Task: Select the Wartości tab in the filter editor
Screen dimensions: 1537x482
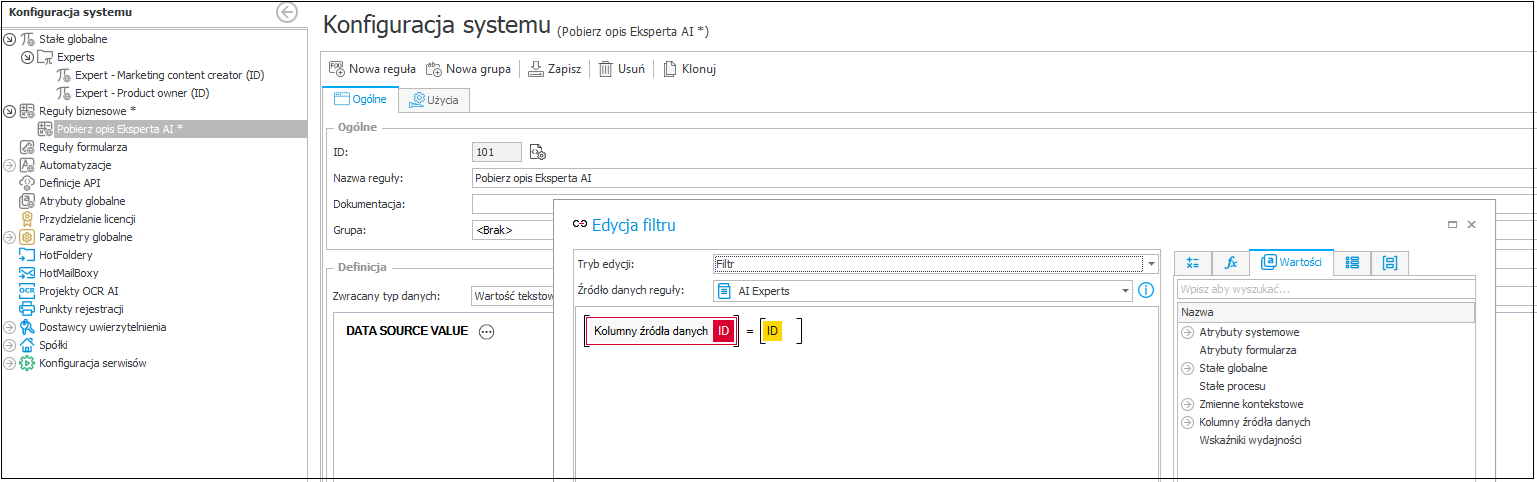Action: pos(1293,263)
